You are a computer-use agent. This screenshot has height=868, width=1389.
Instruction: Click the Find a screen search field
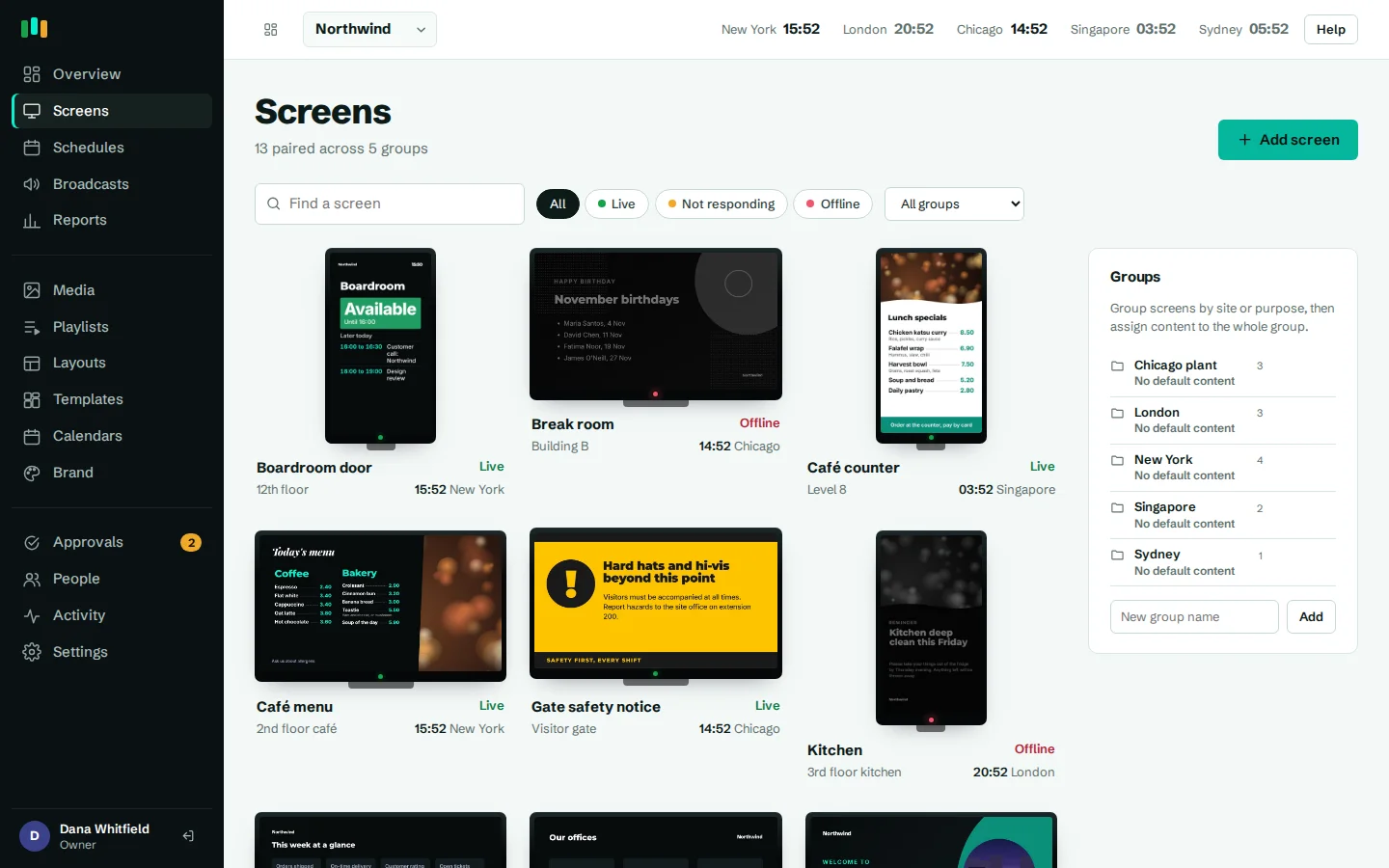[390, 203]
